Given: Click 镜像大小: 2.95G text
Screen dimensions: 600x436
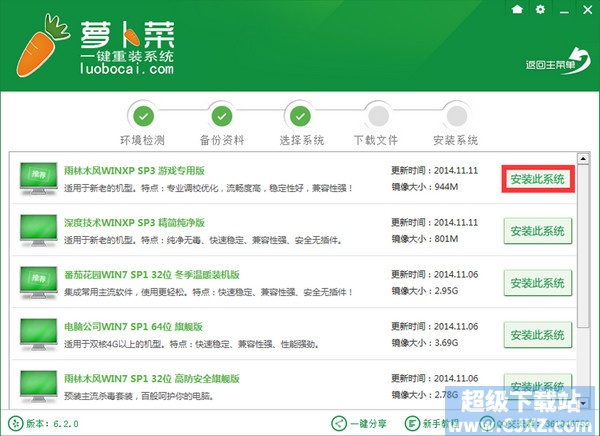Looking at the screenshot, I should click(425, 291).
